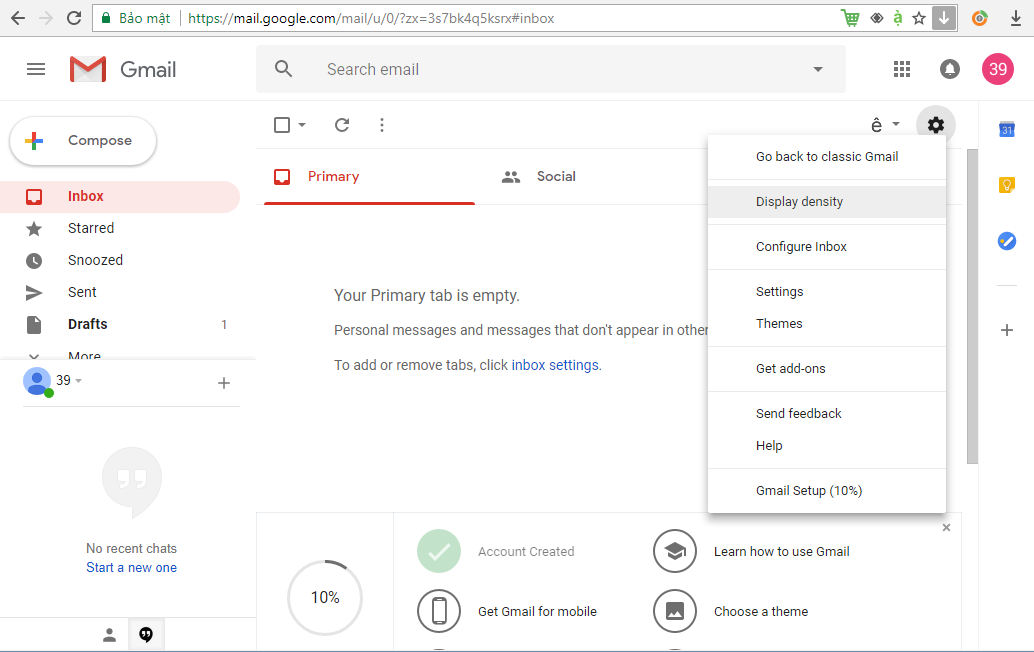Viewport: 1034px width, 652px height.
Task: Show advanced search options dropdown
Action: pyautogui.click(x=818, y=69)
